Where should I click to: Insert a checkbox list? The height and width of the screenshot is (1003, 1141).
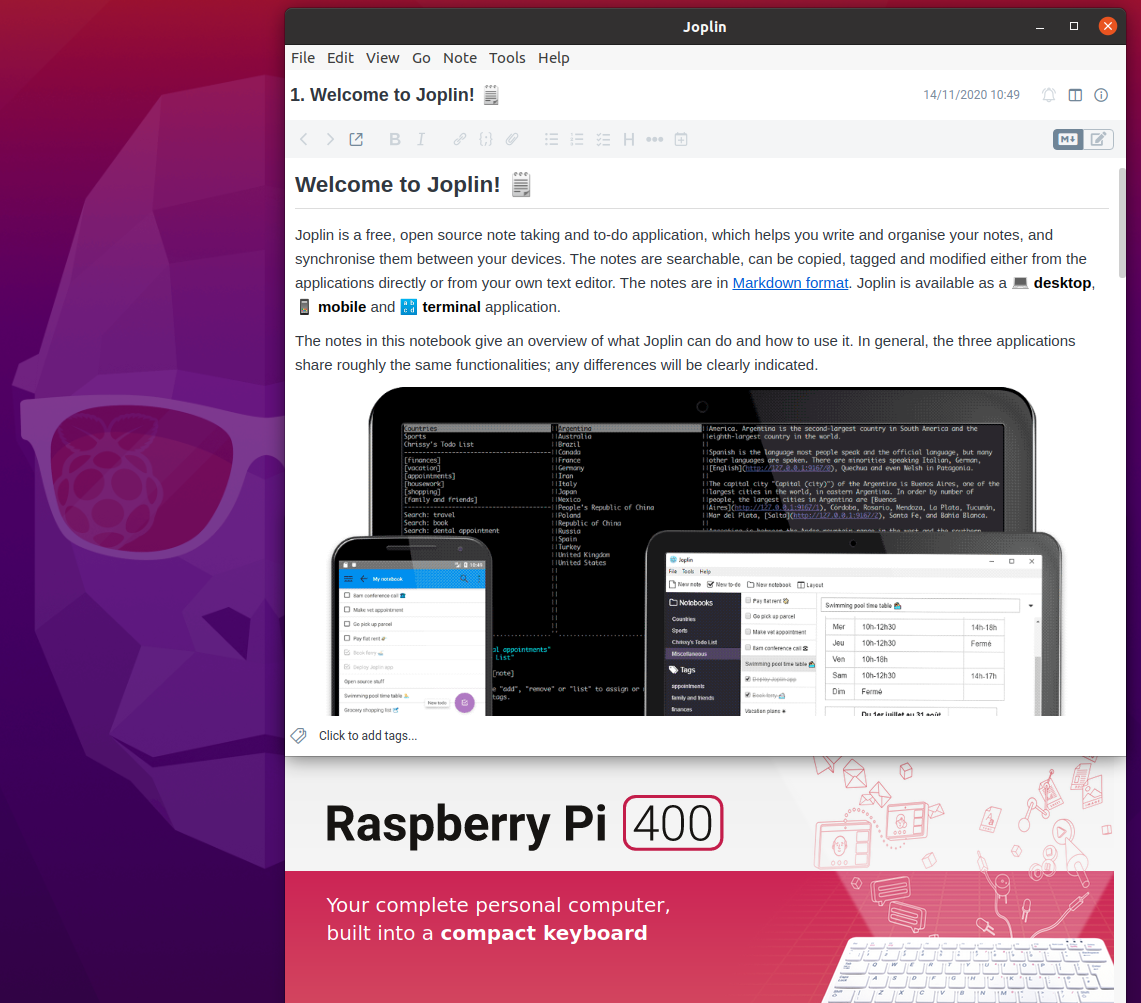click(x=603, y=139)
